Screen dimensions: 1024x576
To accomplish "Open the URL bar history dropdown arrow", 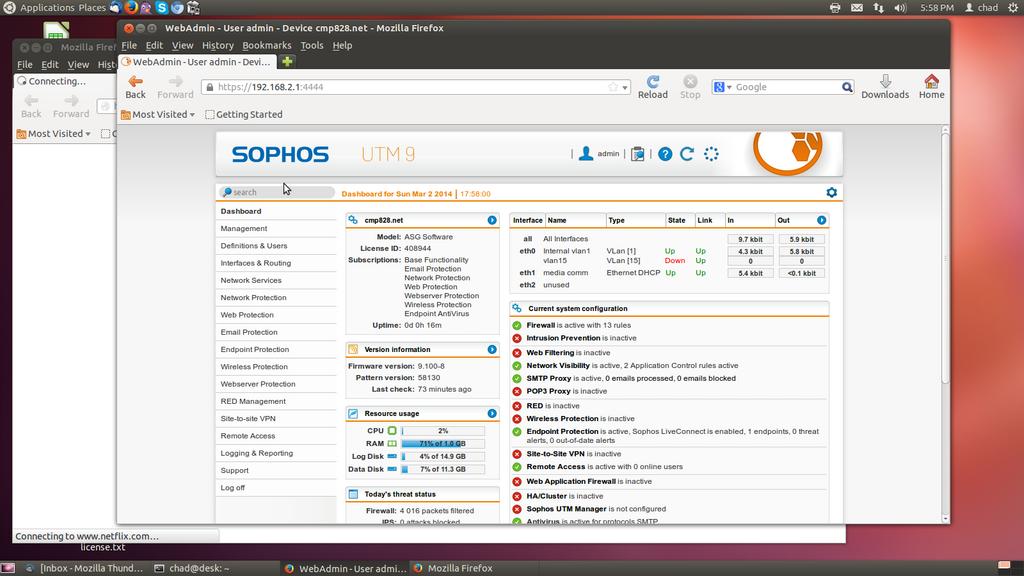I will point(625,88).
